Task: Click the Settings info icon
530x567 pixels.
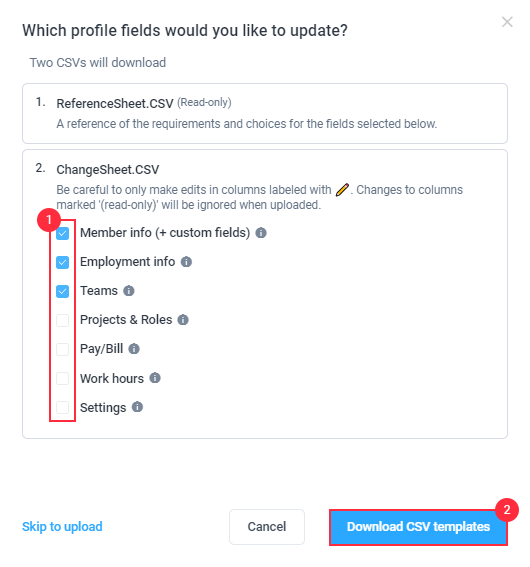Action: click(137, 407)
